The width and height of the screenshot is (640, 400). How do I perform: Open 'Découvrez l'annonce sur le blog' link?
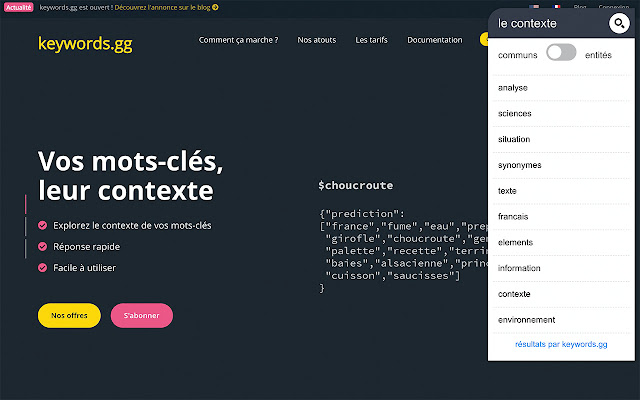162,7
